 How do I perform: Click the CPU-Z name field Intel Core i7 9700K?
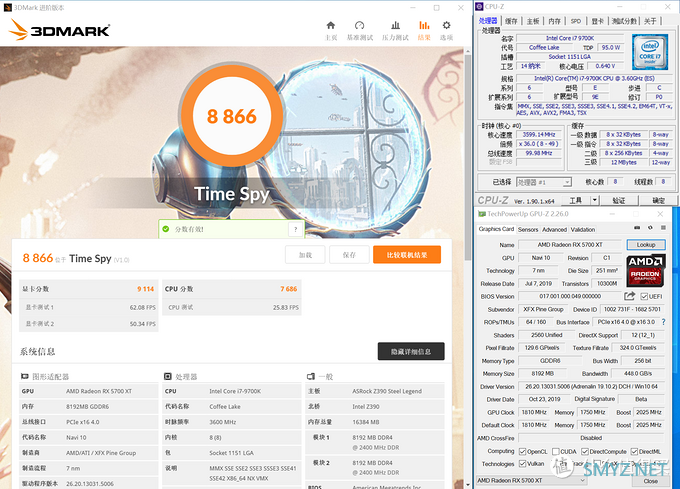[570, 38]
